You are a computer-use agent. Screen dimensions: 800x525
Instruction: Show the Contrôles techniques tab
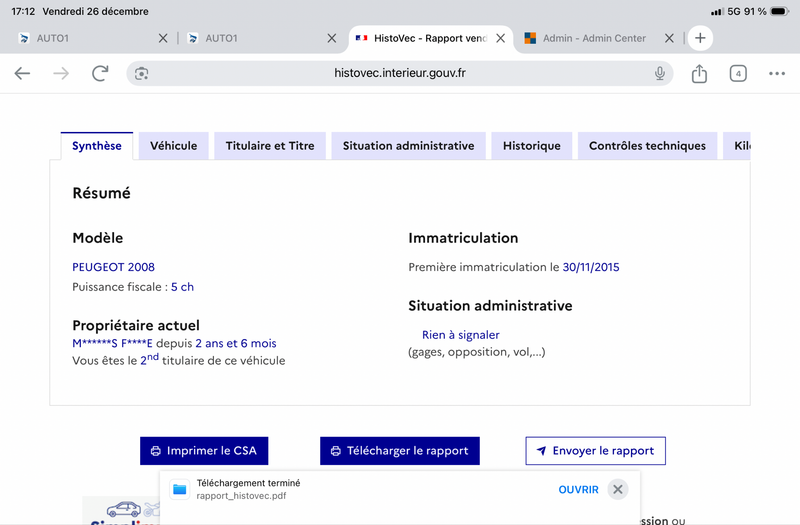pyautogui.click(x=647, y=146)
